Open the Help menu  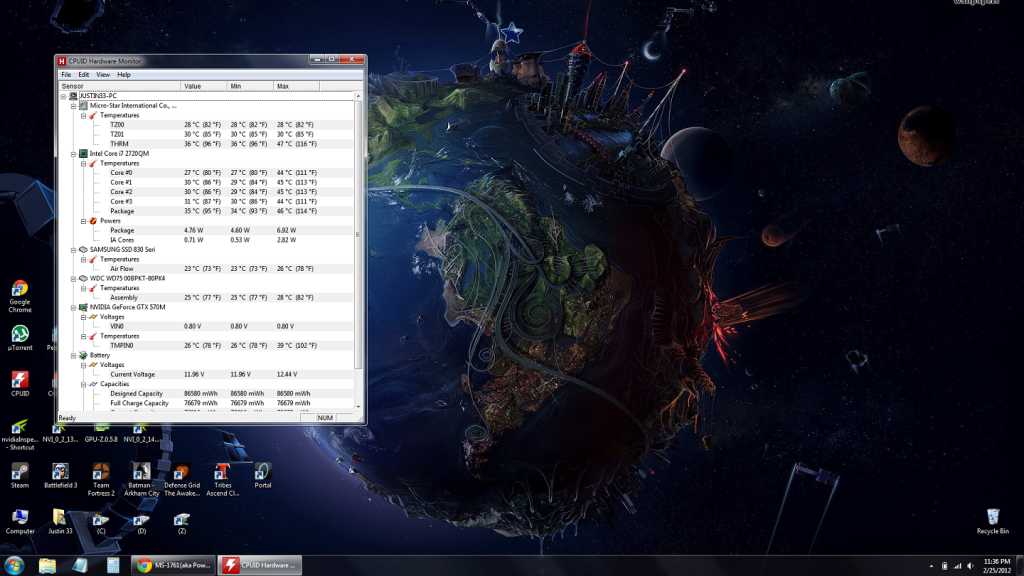coord(123,74)
